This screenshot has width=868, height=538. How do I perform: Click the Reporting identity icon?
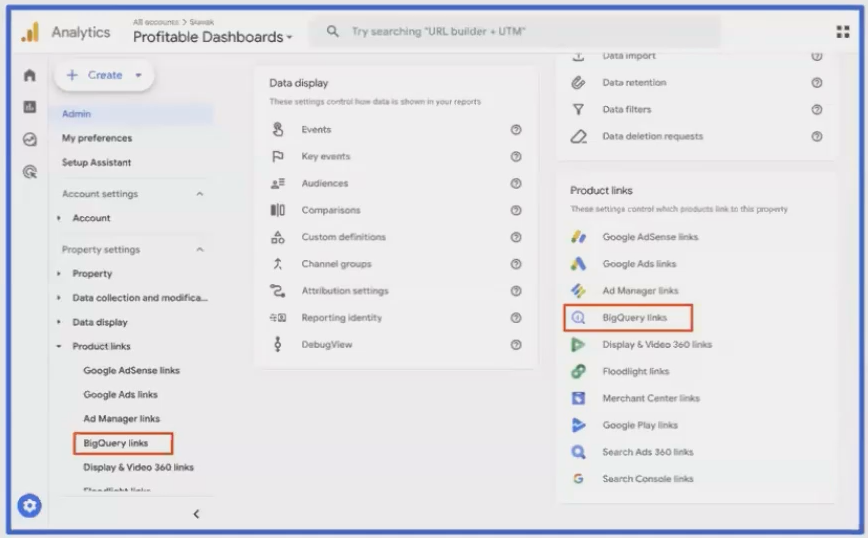[278, 318]
